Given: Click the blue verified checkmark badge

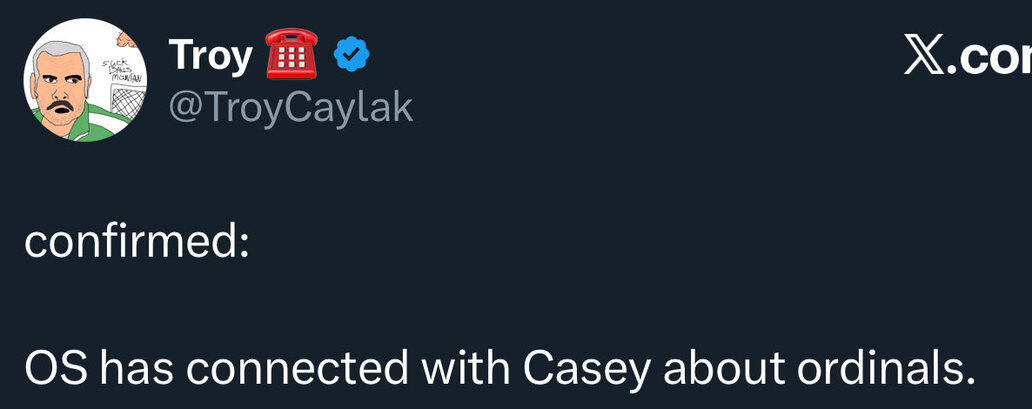Looking at the screenshot, I should [x=351, y=57].
